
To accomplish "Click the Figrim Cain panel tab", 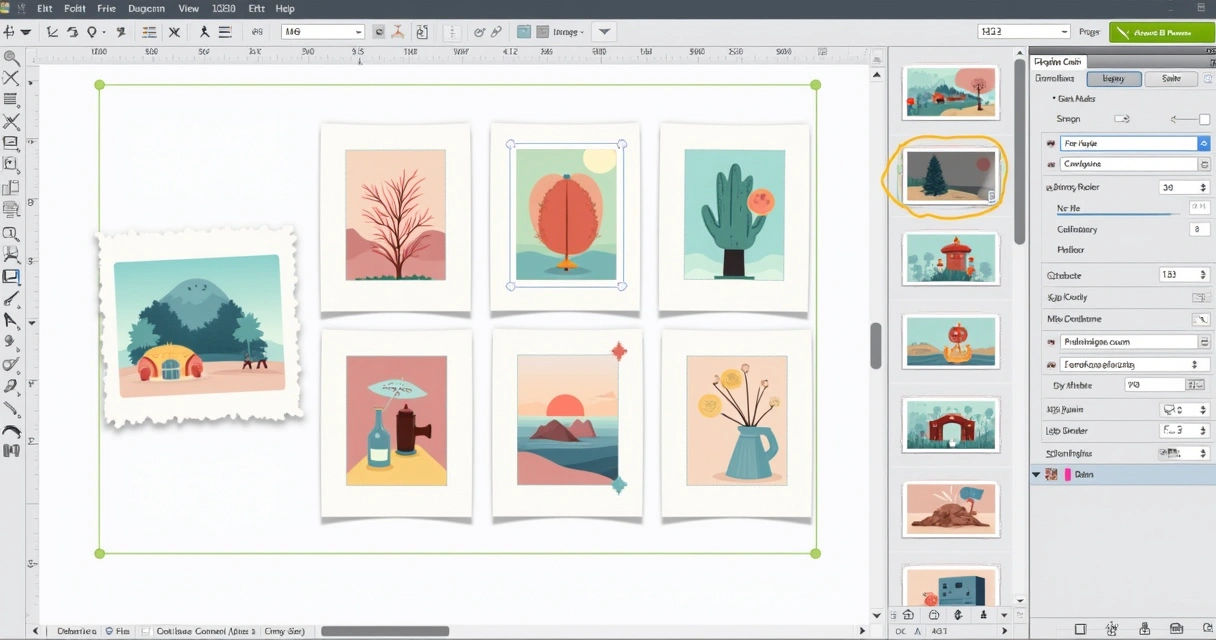I will point(1059,61).
